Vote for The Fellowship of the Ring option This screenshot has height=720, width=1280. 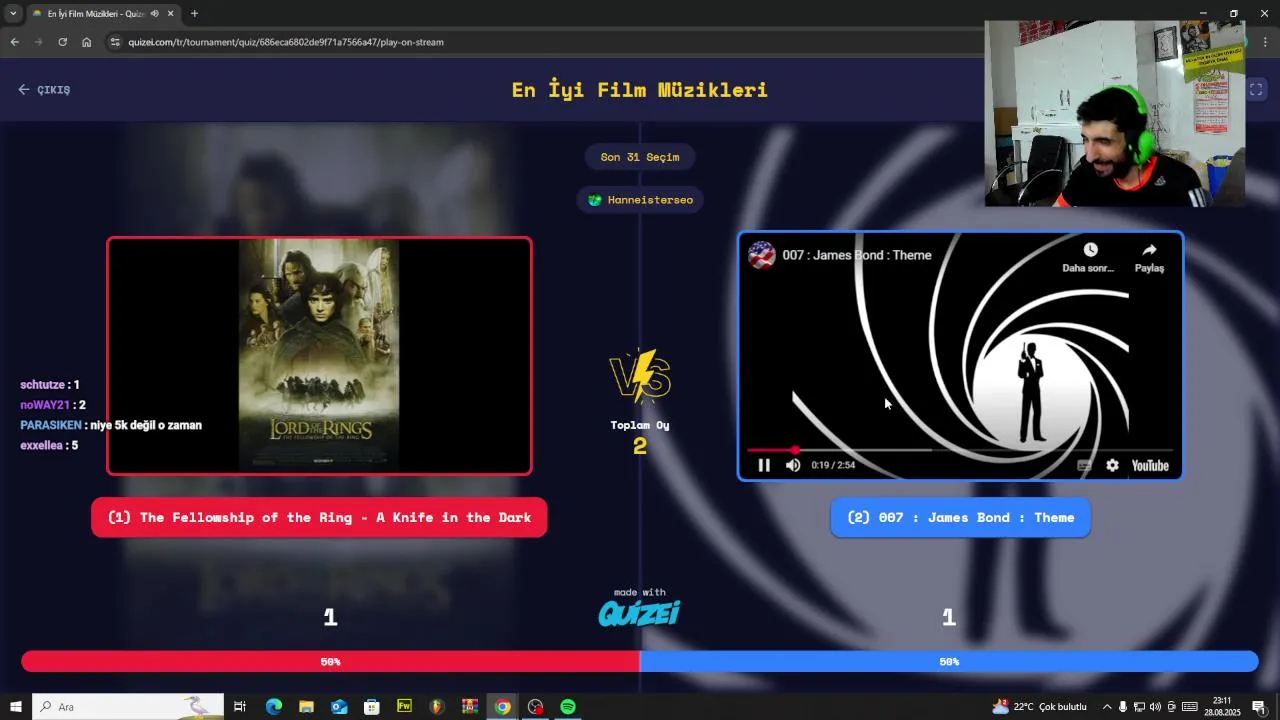click(x=319, y=518)
